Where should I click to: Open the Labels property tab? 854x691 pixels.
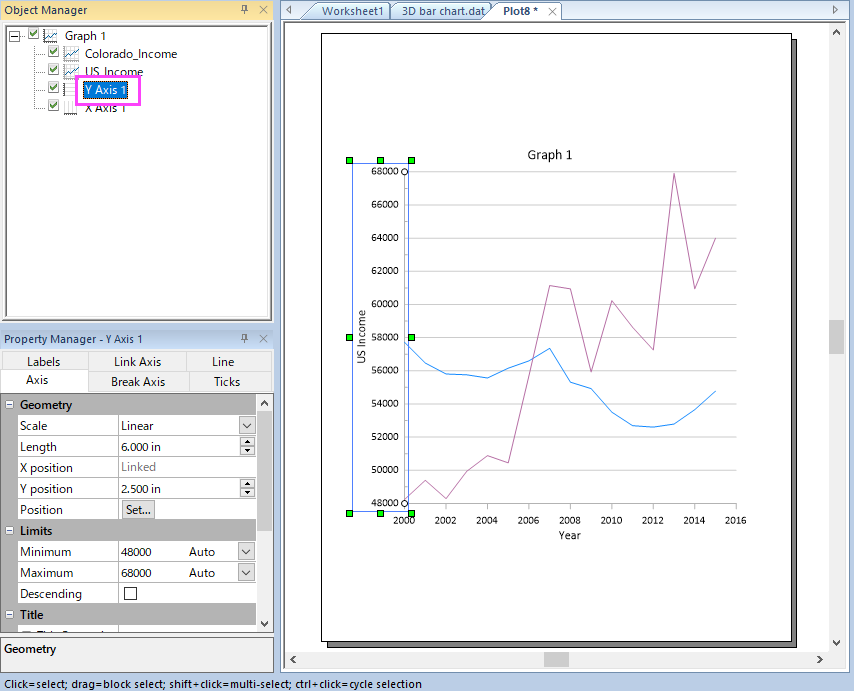[x=44, y=362]
